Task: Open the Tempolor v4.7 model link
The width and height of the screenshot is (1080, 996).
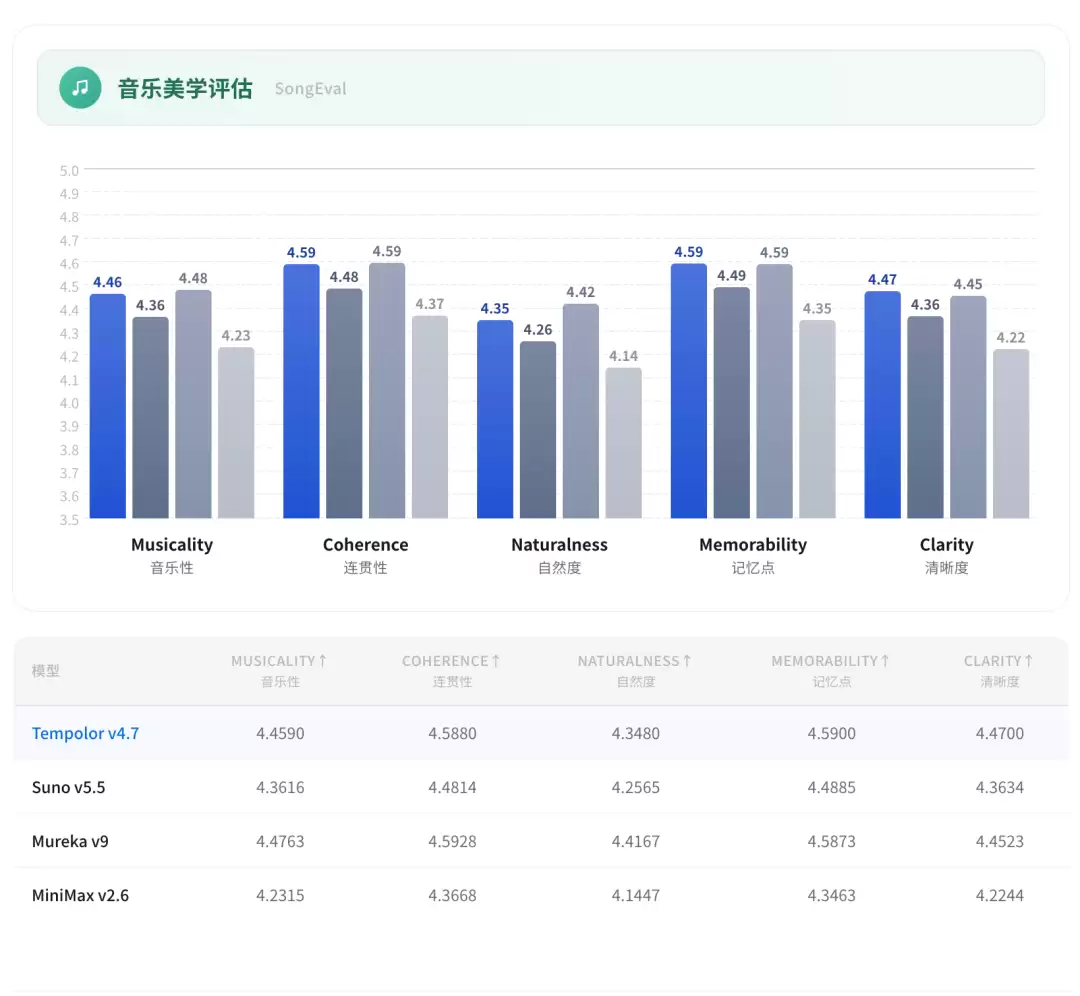Action: (x=85, y=733)
